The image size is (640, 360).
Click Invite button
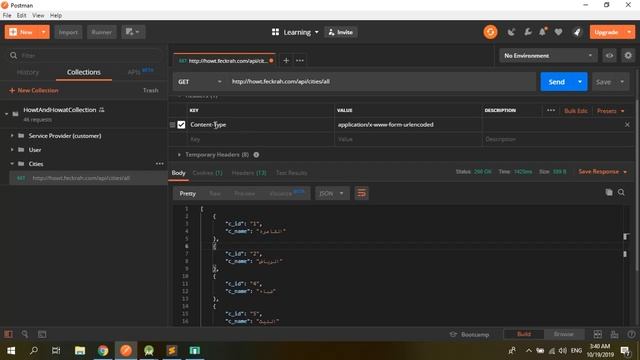pos(341,32)
